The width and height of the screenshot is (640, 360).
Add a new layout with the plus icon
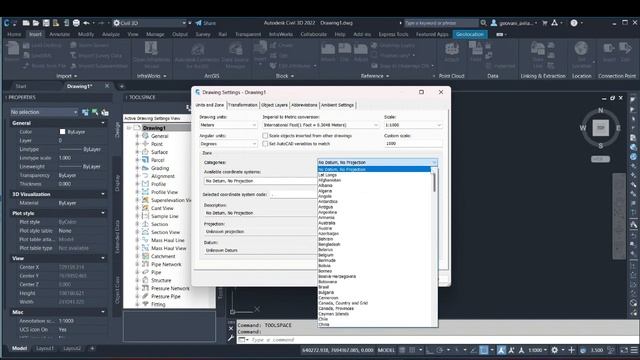(x=92, y=348)
